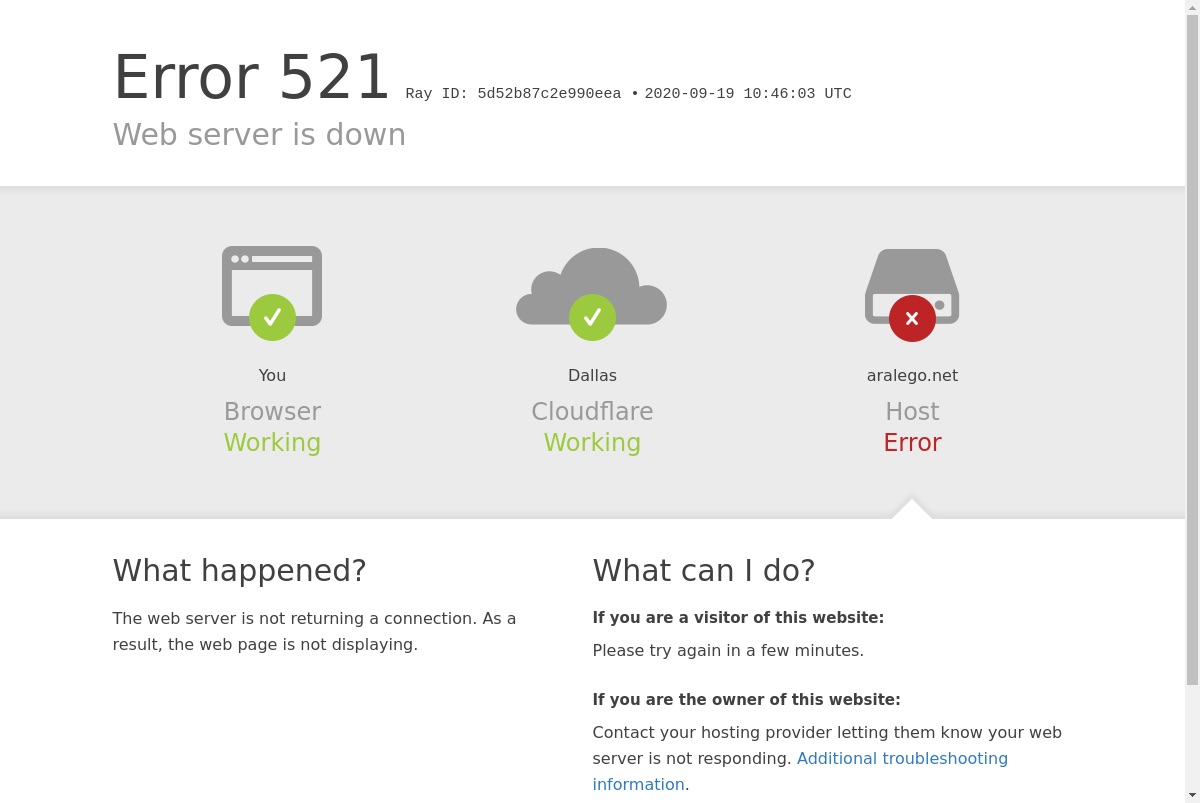Click the 'Working' status under Cloudflare

(592, 442)
